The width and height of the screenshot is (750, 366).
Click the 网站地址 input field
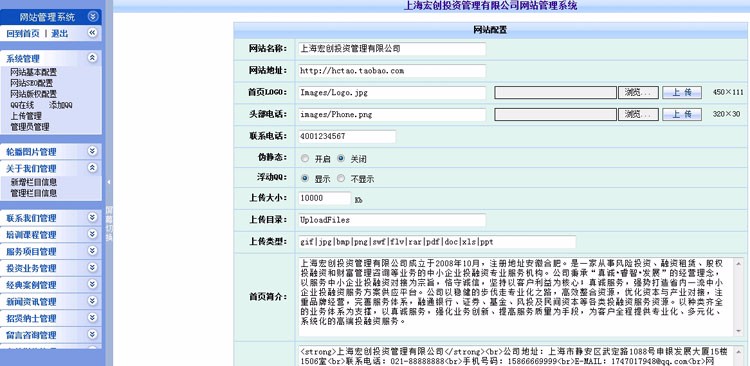pyautogui.click(x=391, y=71)
